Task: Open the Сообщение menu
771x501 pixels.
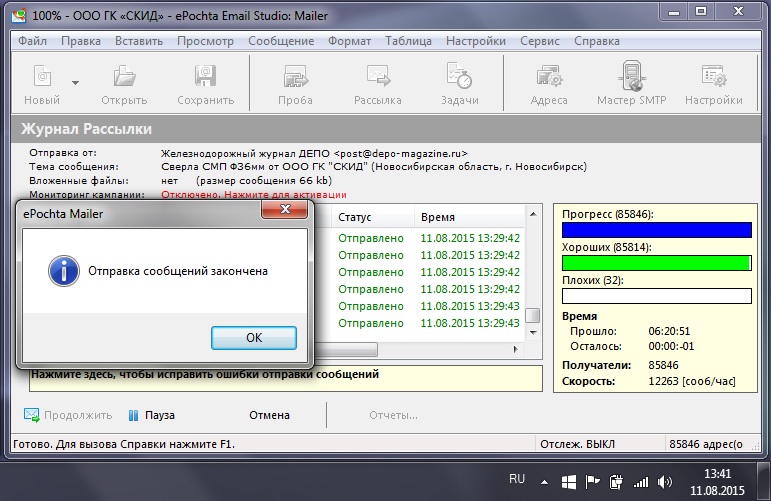Action: point(281,41)
